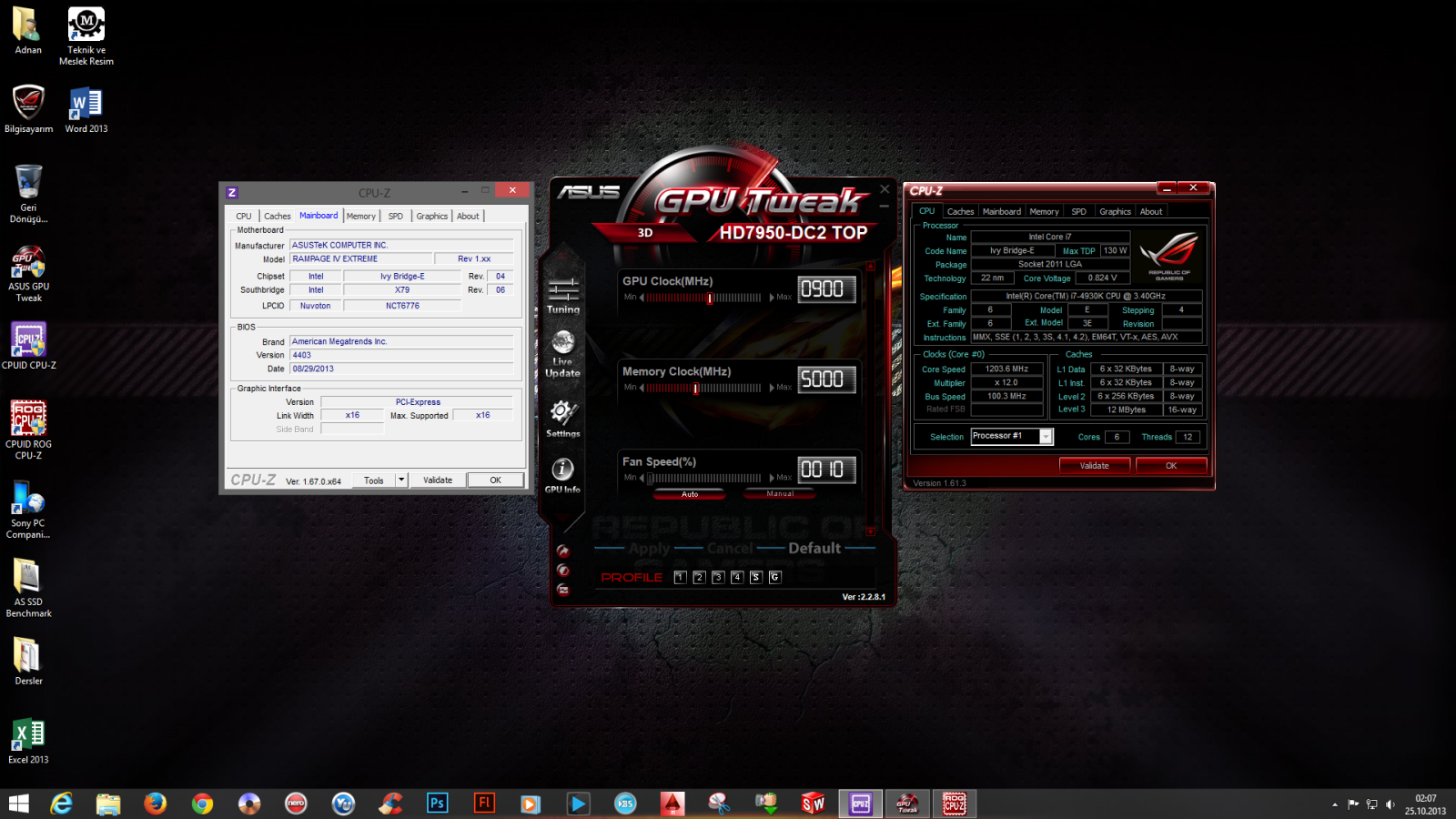Open Processor #1 selection dropdown
Image resolution: width=1456 pixels, height=819 pixels.
[1046, 437]
